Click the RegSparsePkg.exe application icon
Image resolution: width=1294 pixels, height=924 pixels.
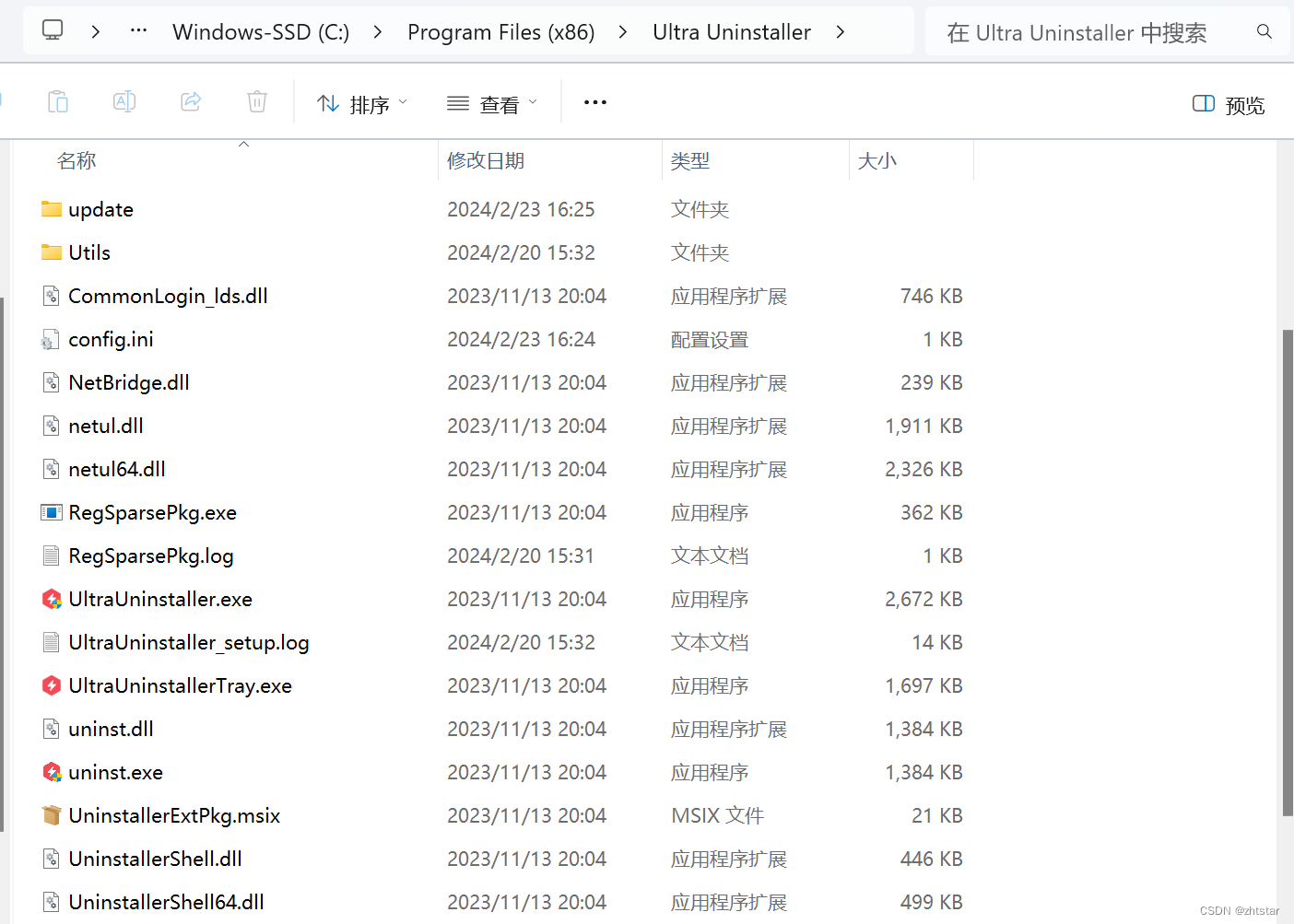52,512
